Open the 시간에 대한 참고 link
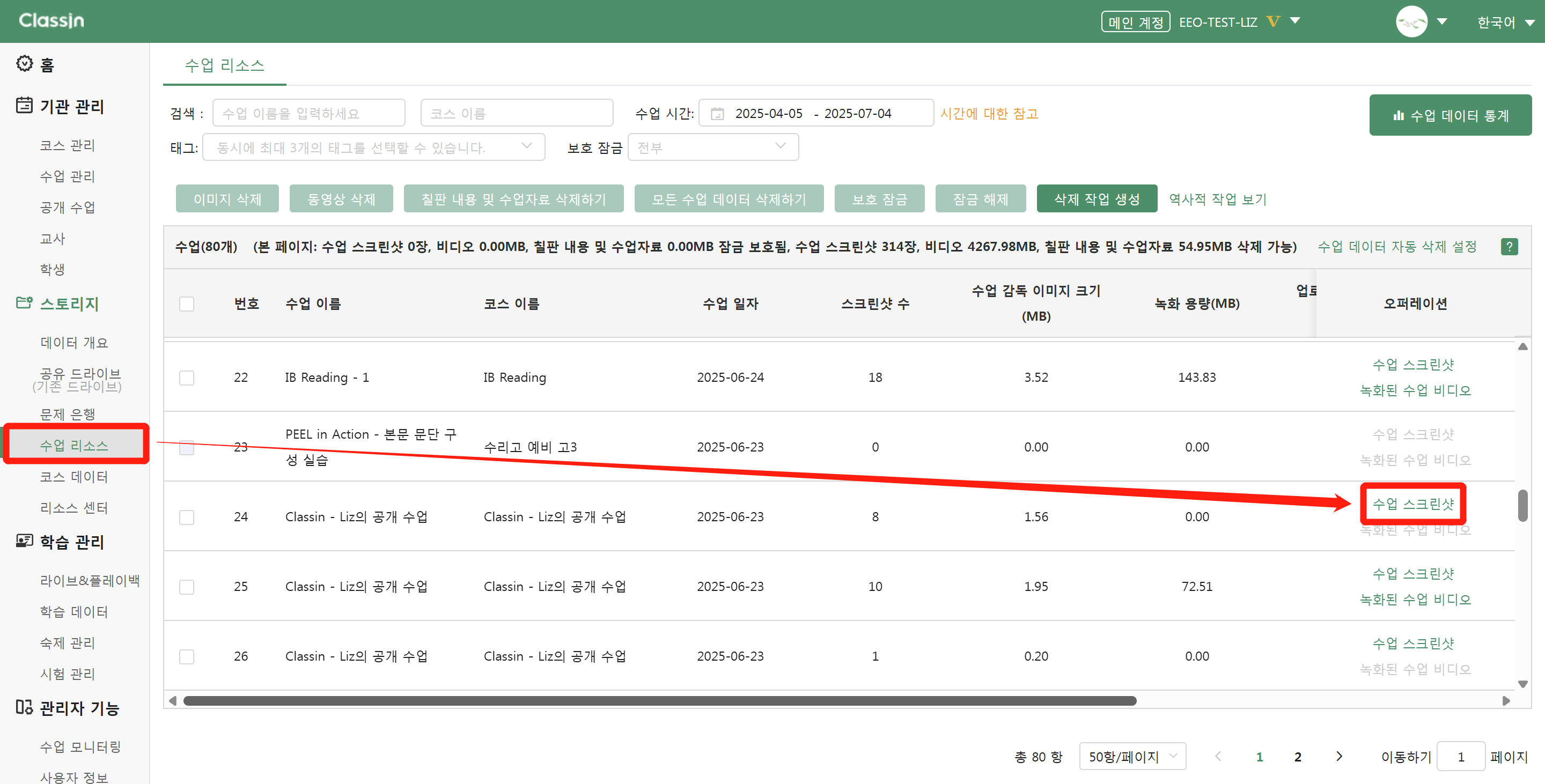The height and width of the screenshot is (784, 1545). [x=988, y=113]
